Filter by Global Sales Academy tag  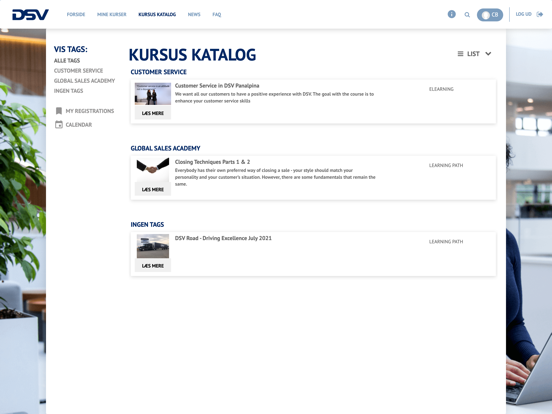click(x=84, y=81)
